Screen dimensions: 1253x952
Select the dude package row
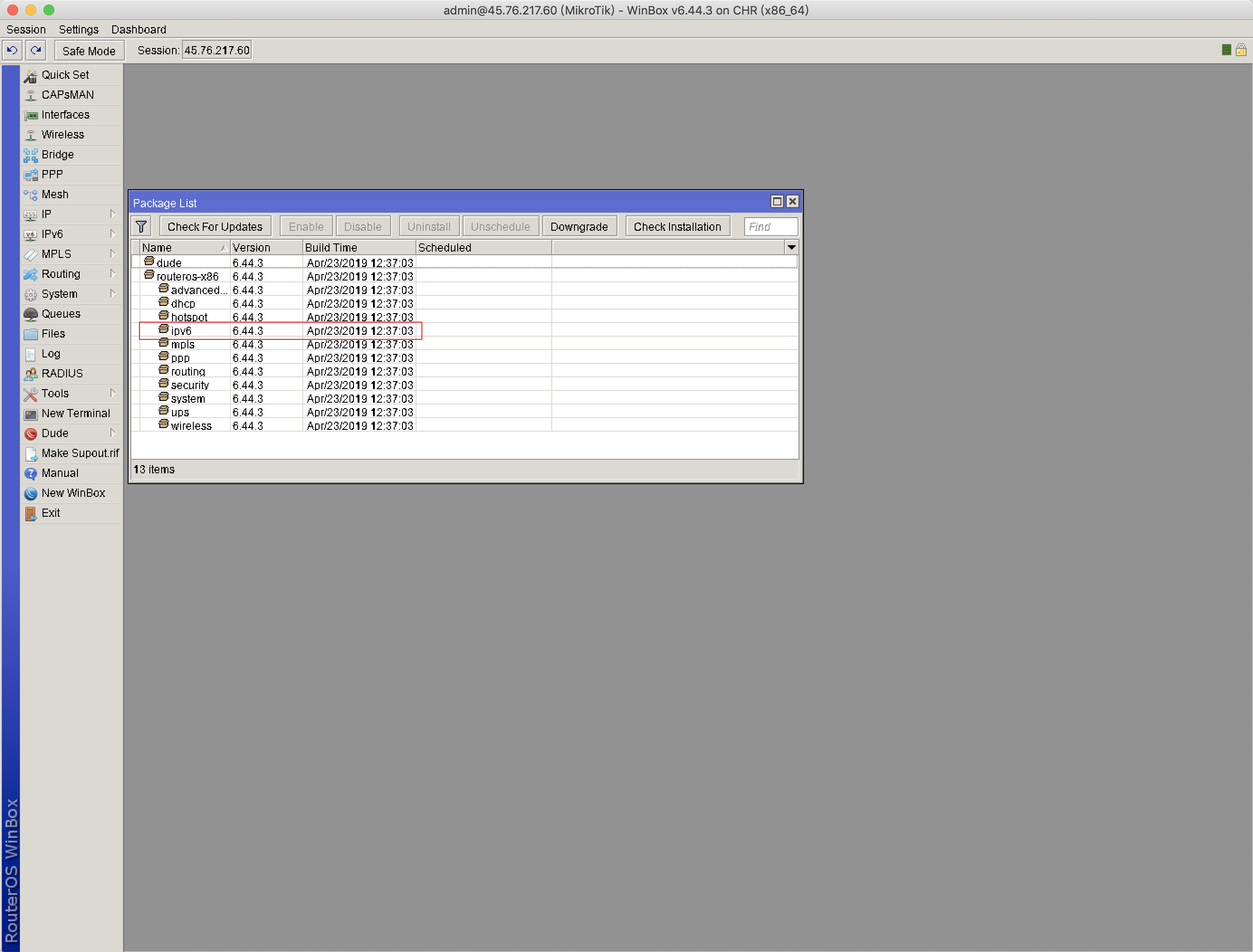[464, 262]
